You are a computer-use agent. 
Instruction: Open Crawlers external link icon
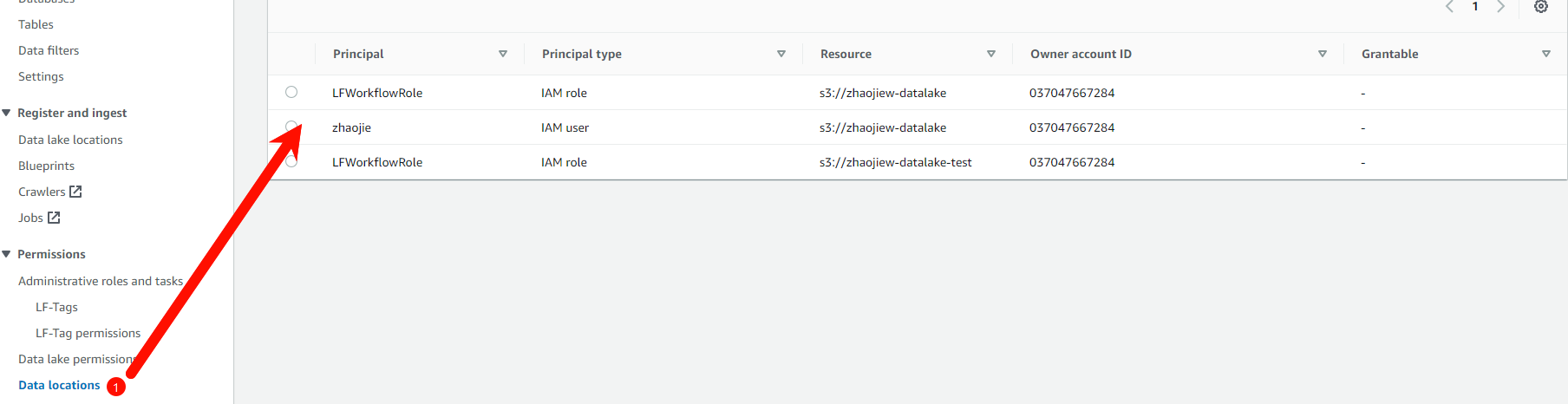coord(75,192)
